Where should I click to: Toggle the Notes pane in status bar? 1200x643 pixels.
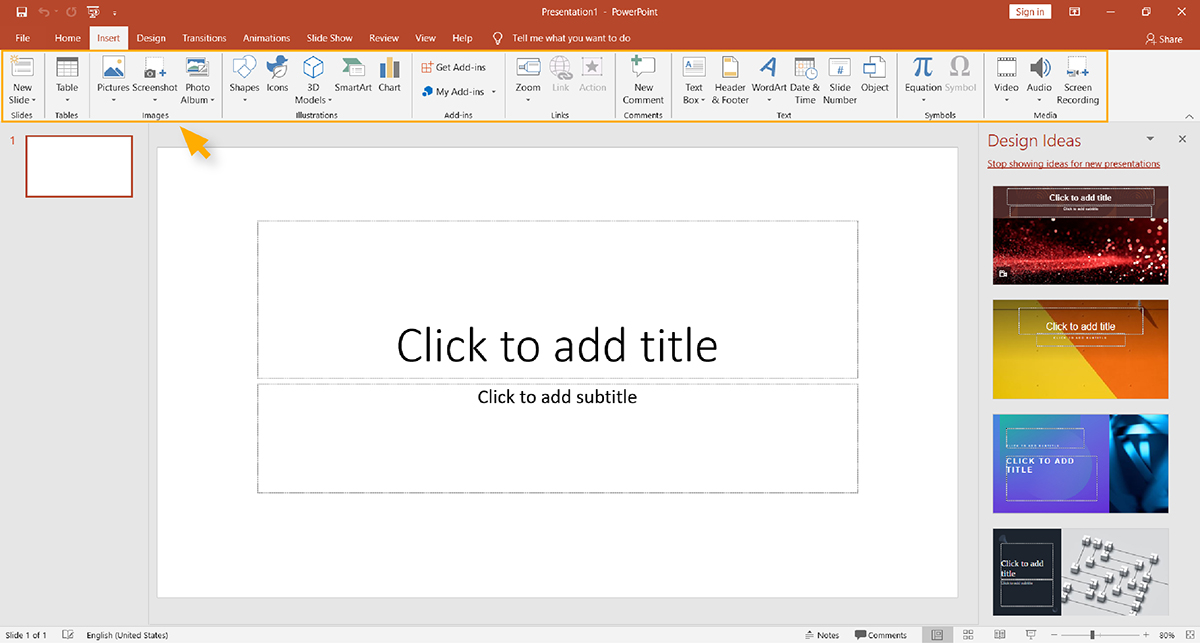[821, 635]
